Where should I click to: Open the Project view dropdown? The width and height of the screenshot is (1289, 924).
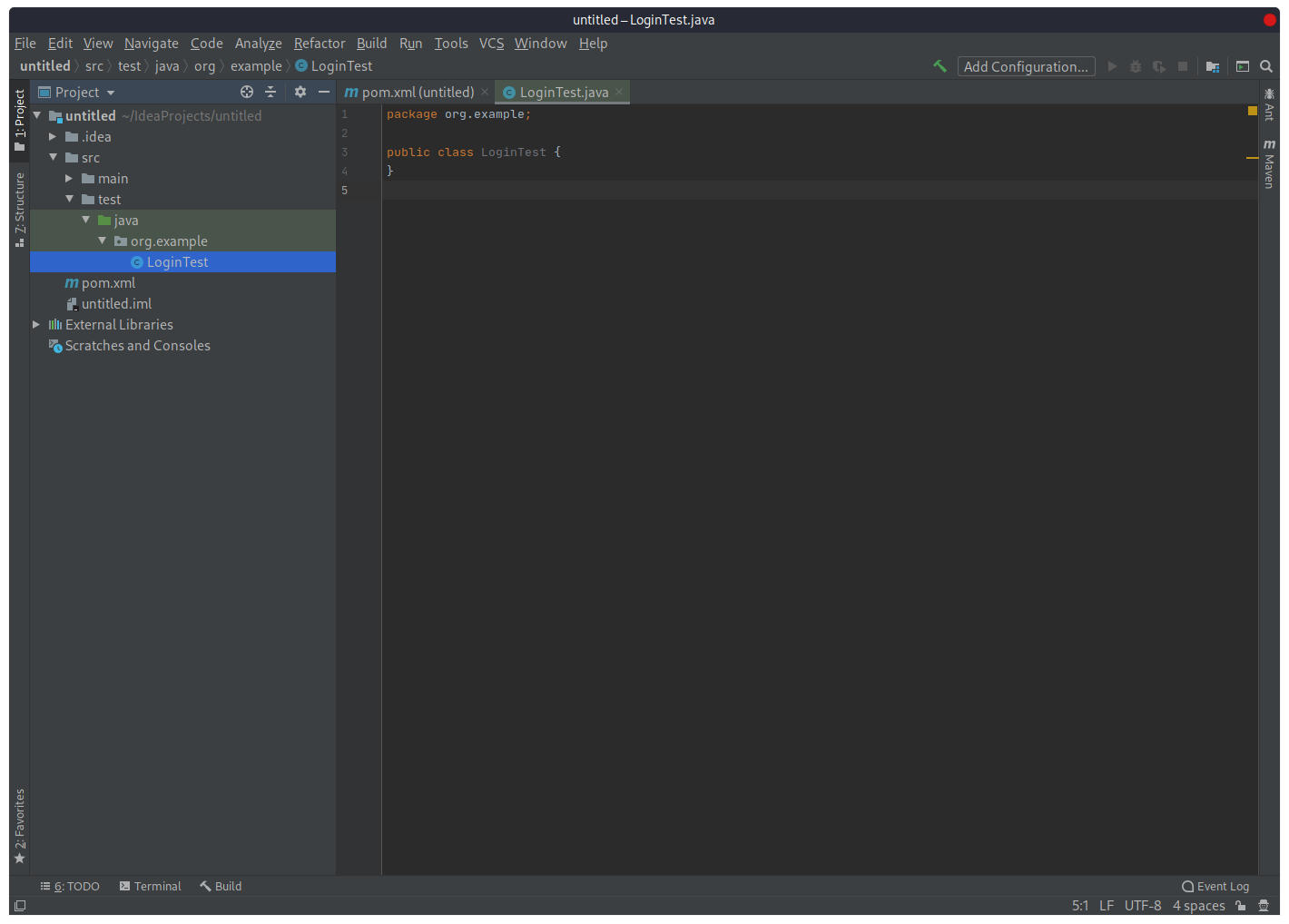click(76, 92)
